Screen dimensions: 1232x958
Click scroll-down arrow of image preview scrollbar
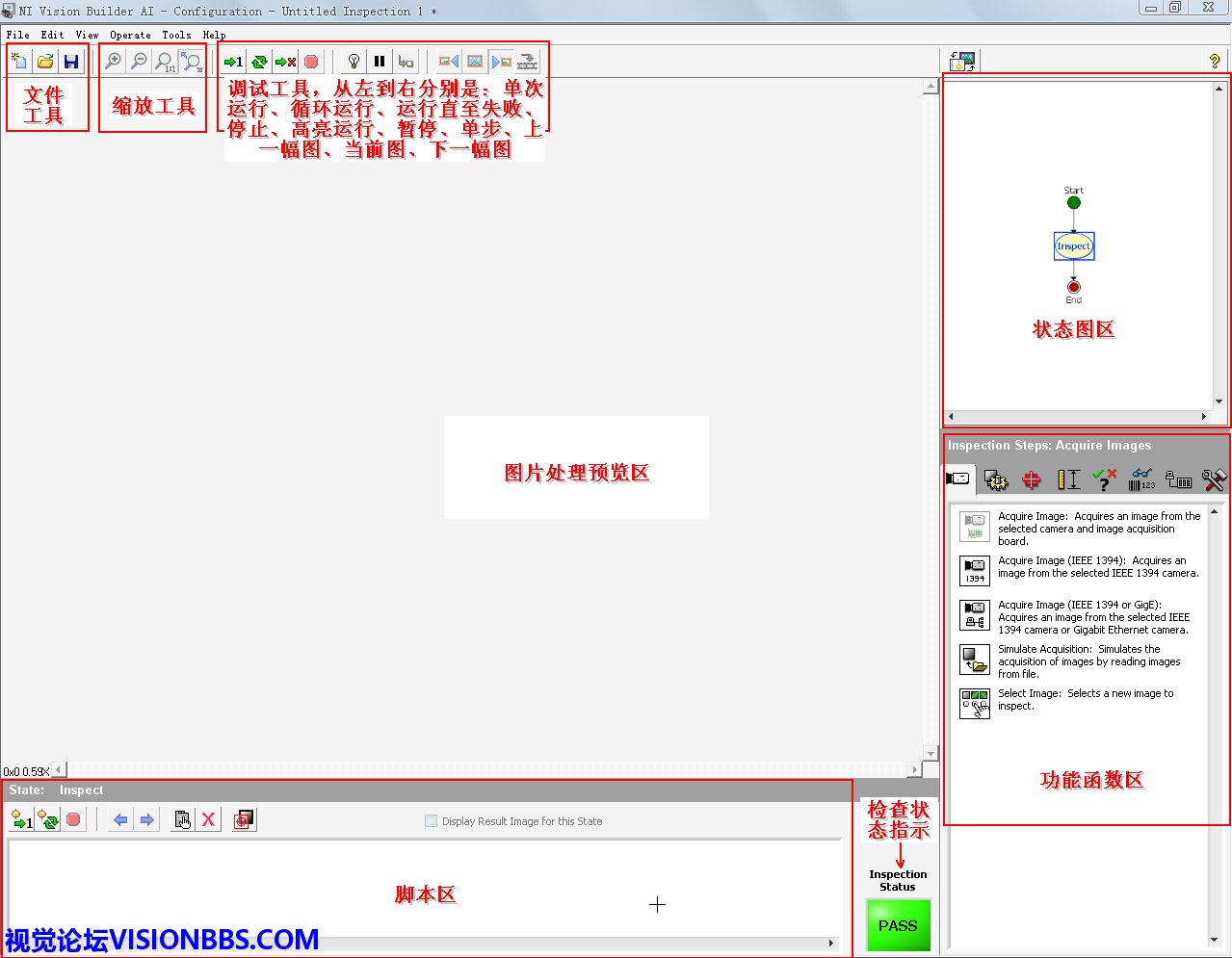(931, 753)
